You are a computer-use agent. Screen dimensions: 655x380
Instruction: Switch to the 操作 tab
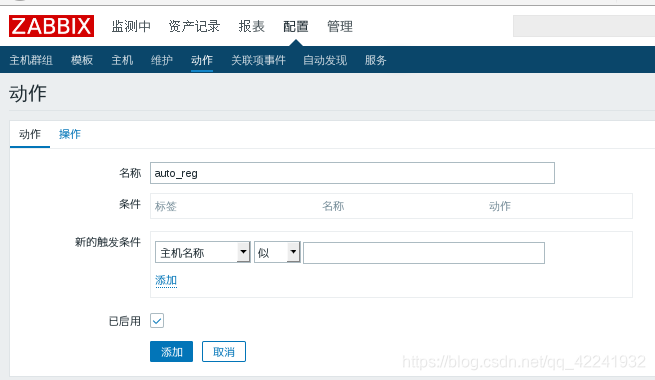[69, 134]
